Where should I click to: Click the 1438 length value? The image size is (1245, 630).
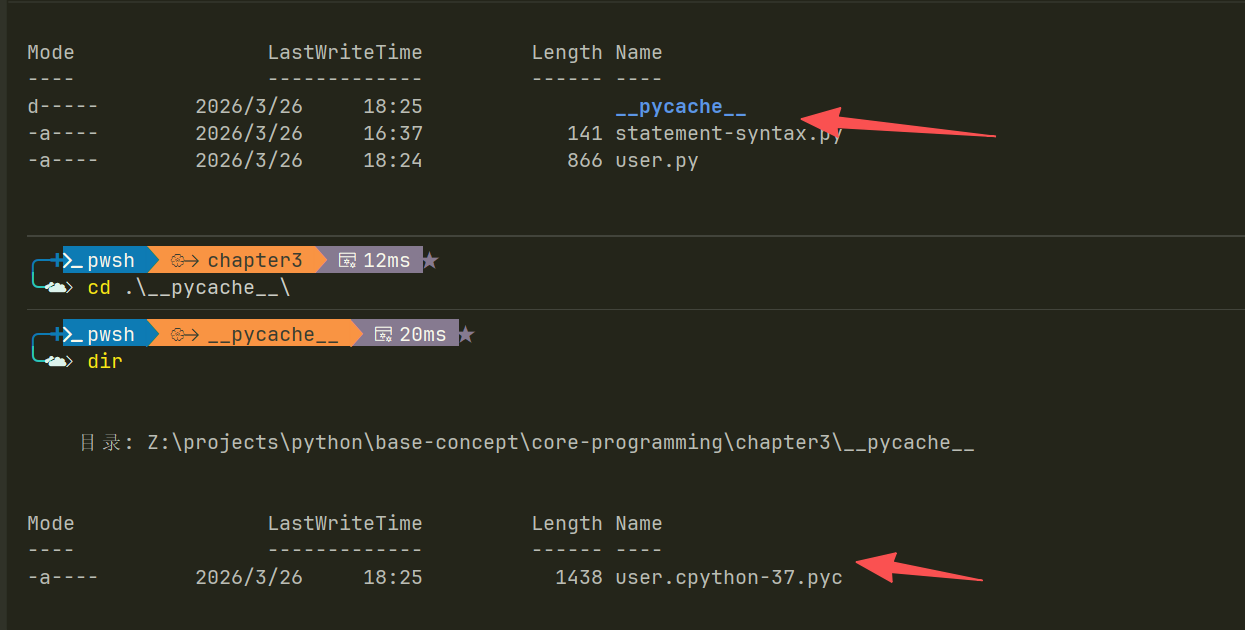(x=578, y=577)
